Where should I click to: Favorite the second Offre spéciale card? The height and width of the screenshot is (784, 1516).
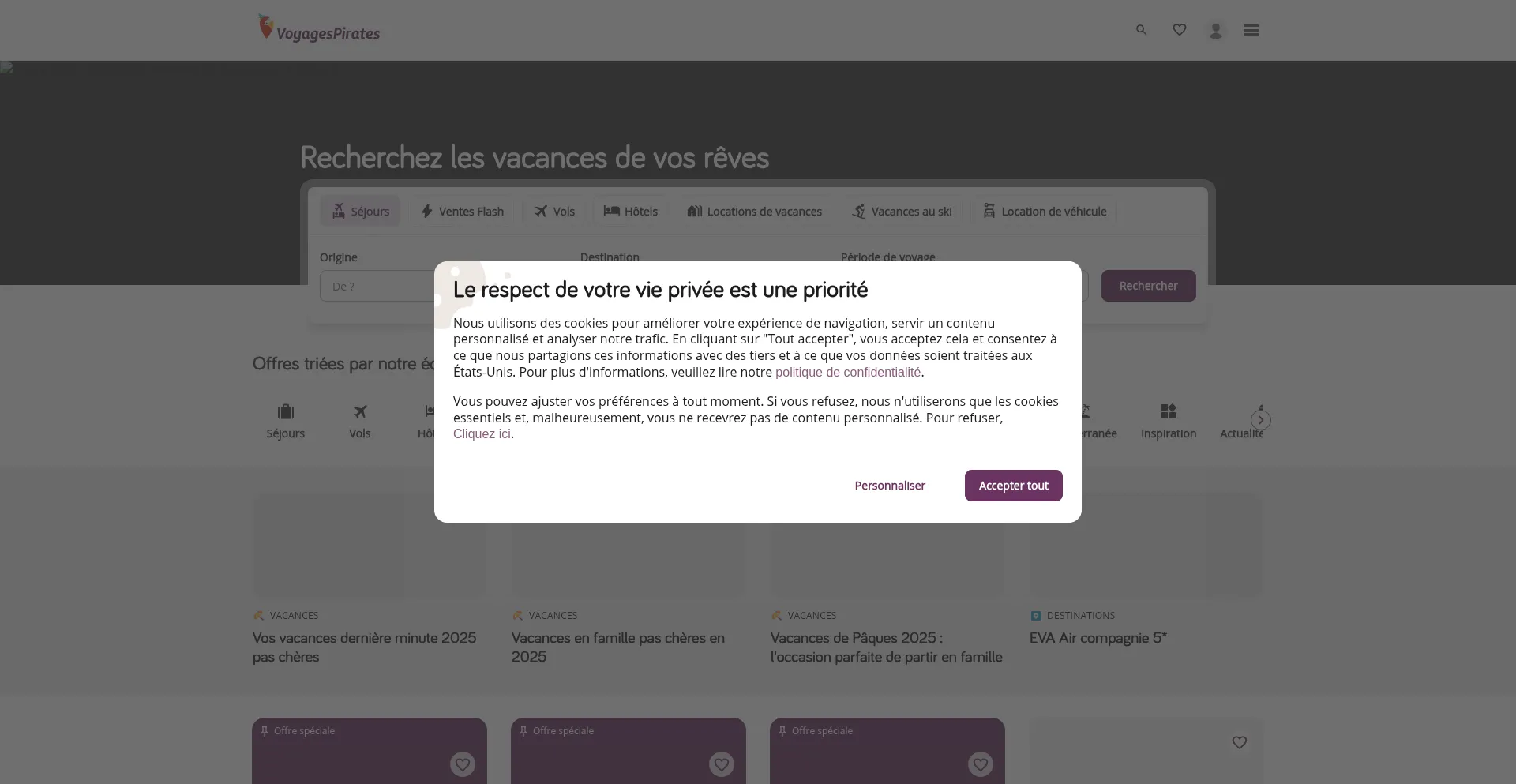722,764
